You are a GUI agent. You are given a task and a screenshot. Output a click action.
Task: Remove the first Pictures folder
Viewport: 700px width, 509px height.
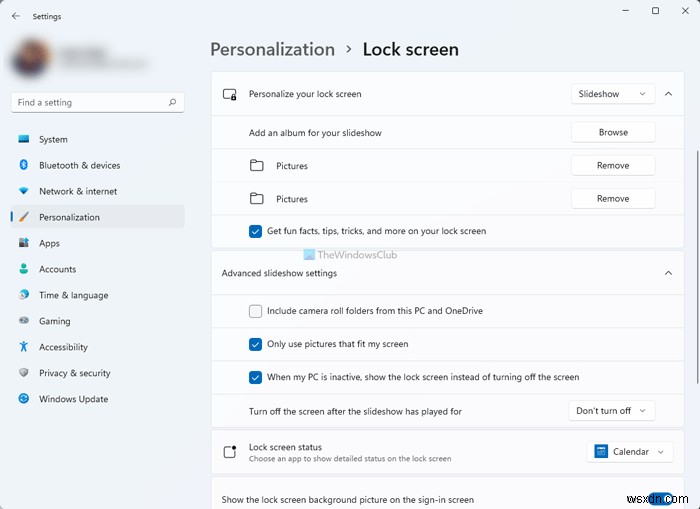tap(612, 165)
